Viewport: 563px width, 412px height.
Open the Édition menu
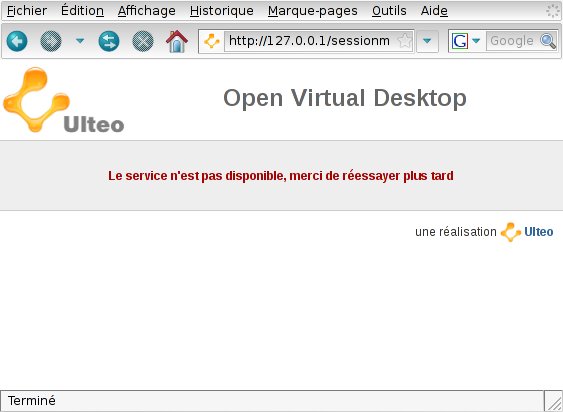82,11
